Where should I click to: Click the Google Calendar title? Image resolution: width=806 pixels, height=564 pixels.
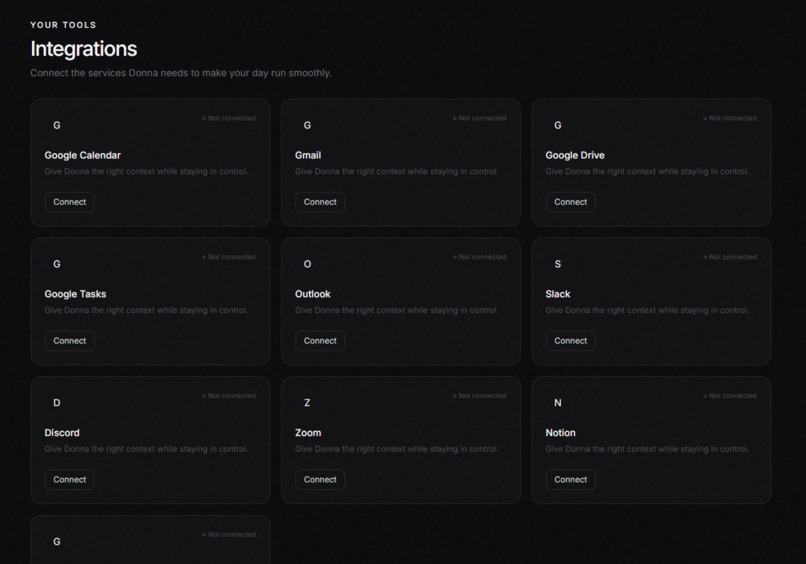coord(82,155)
